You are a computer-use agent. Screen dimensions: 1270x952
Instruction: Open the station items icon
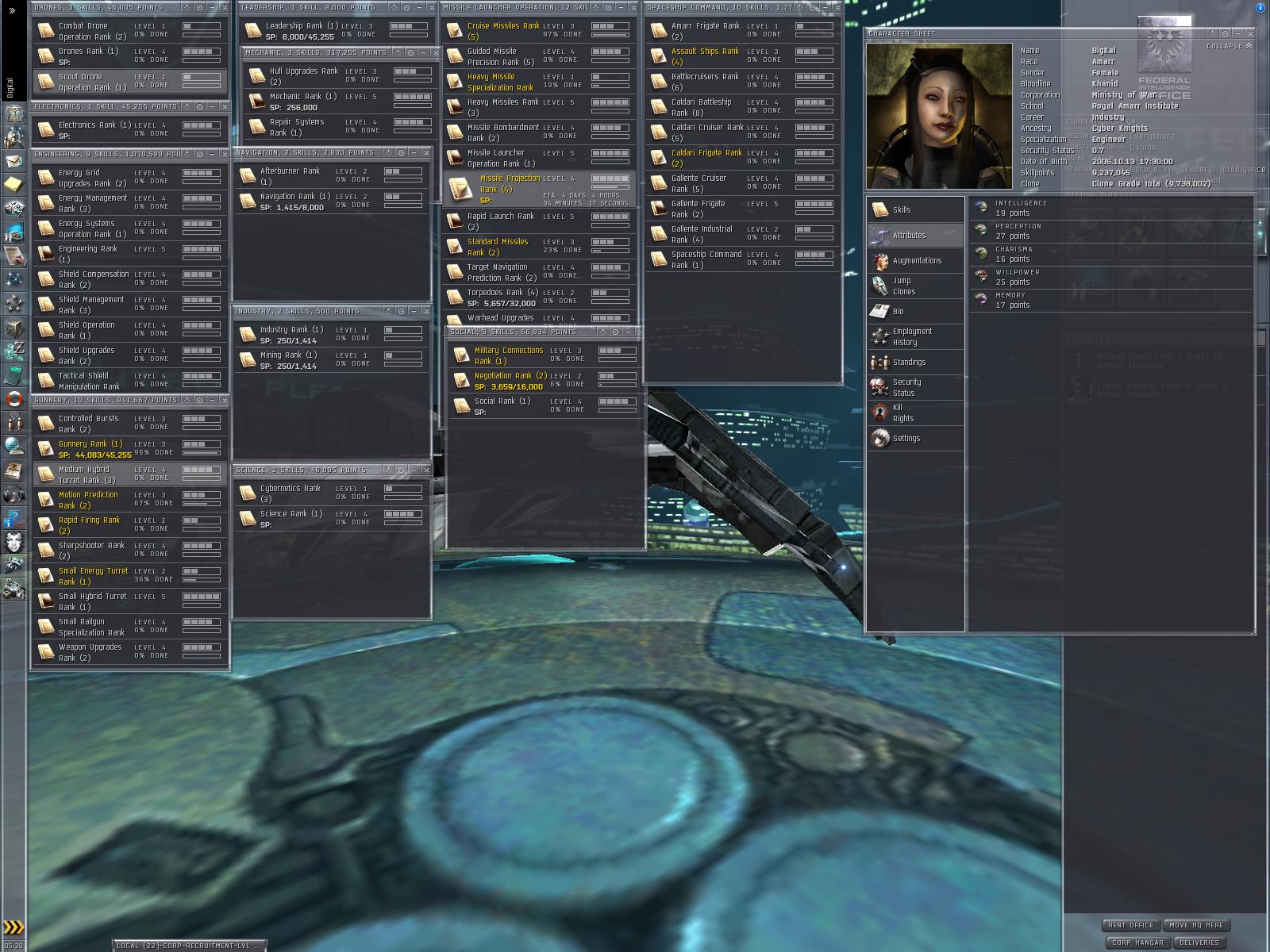pos(13,589)
